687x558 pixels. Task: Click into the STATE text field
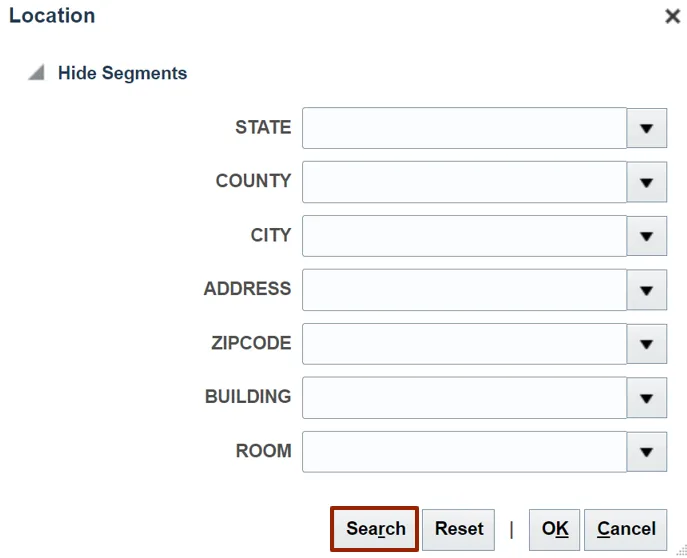point(464,128)
